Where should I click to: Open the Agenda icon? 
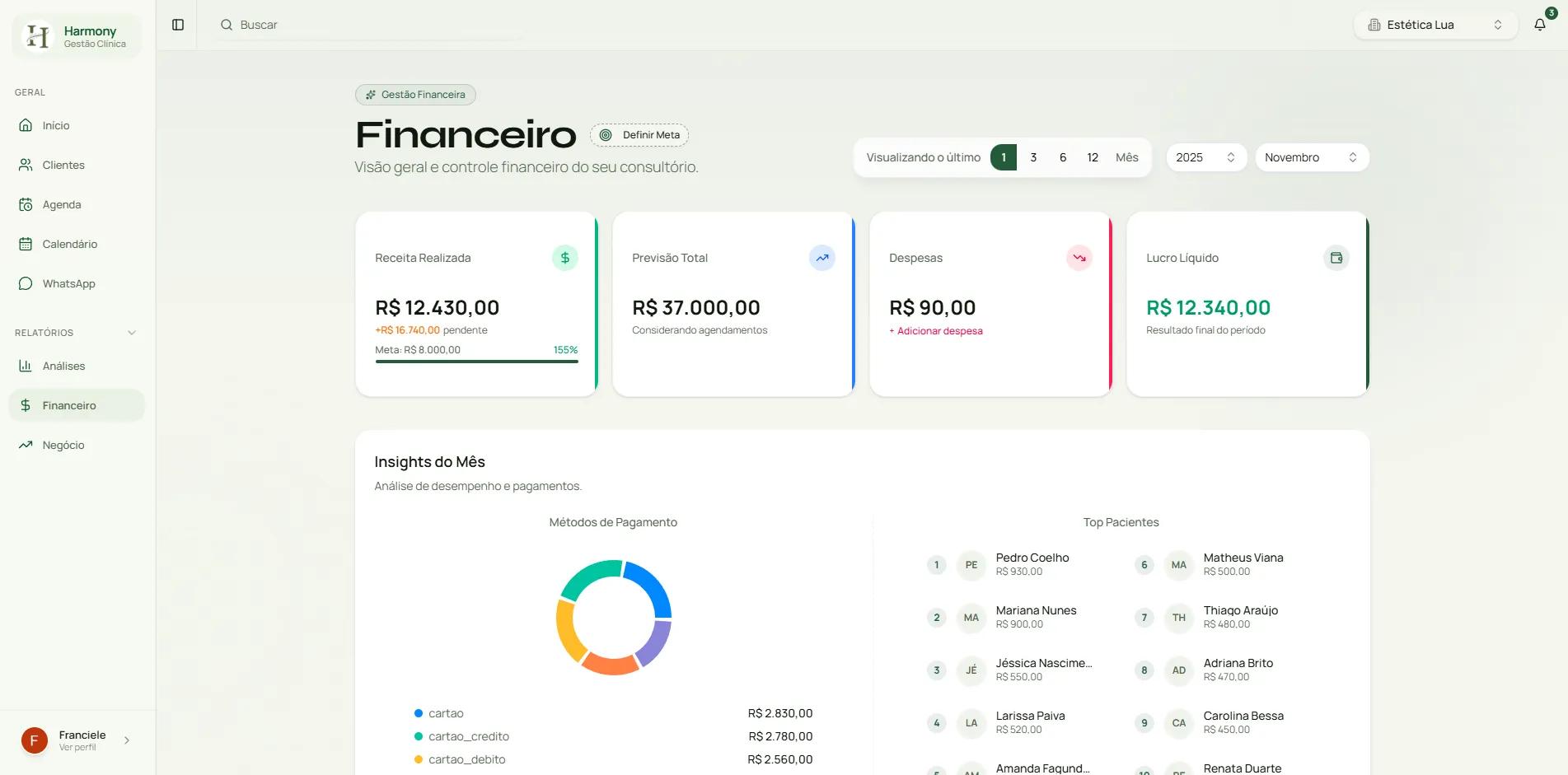(27, 203)
